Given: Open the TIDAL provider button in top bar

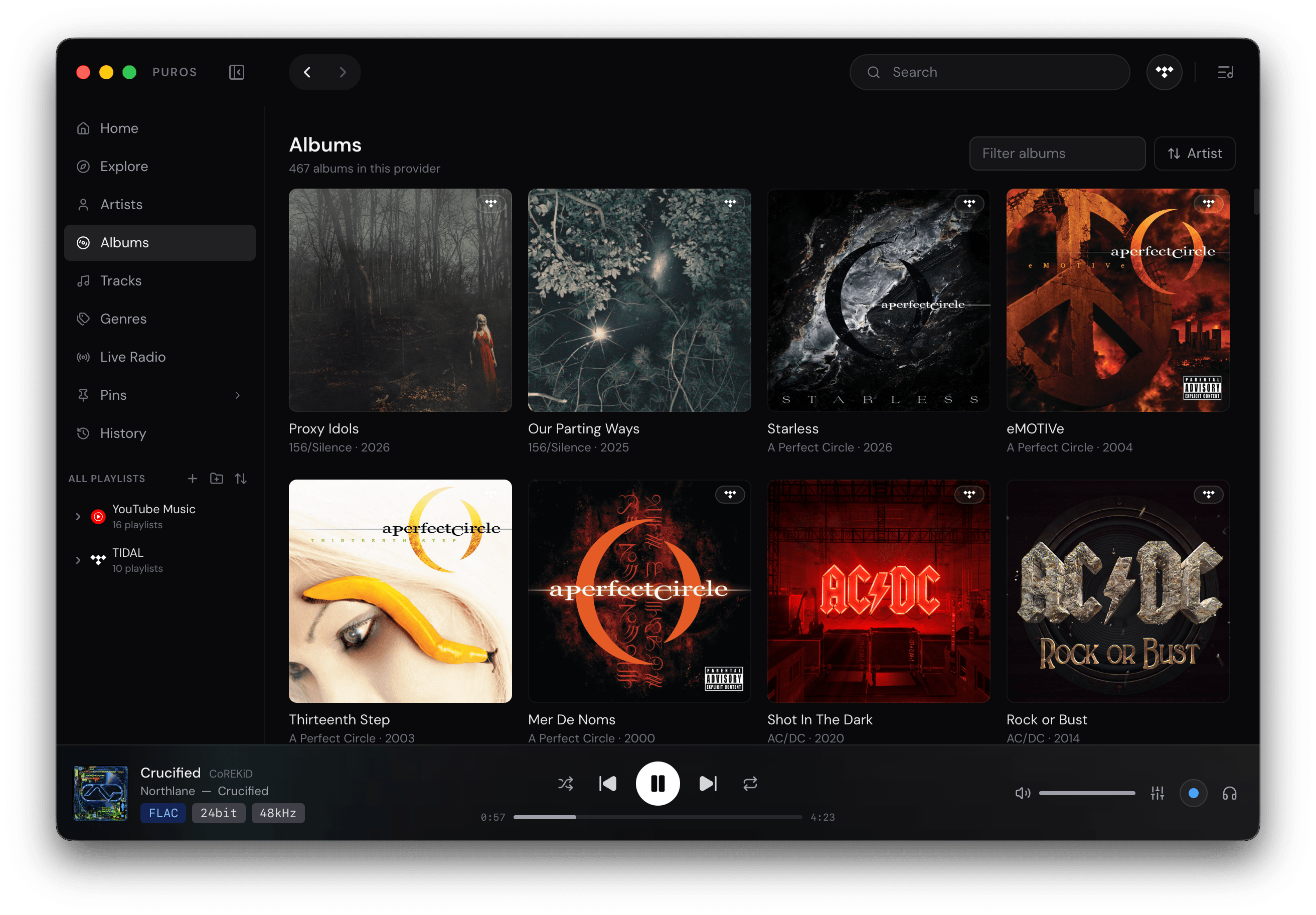Looking at the screenshot, I should [1164, 72].
